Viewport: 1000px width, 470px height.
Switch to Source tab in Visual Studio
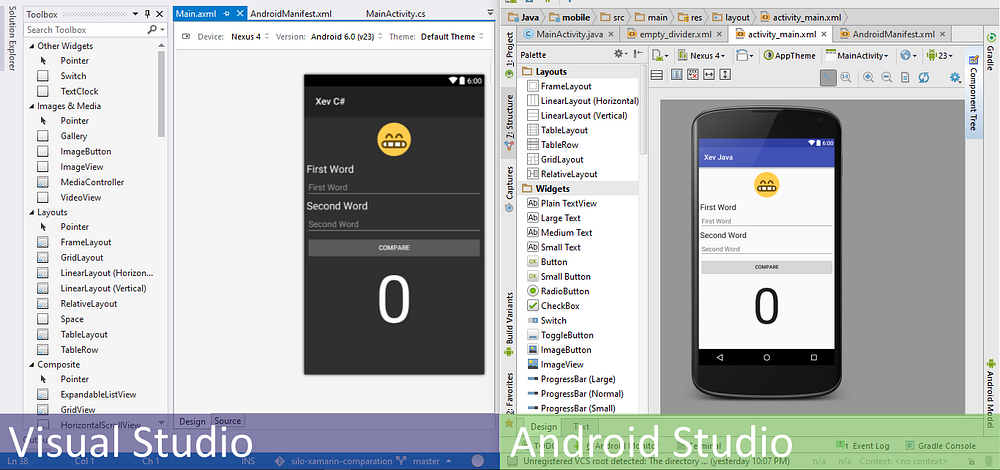227,421
